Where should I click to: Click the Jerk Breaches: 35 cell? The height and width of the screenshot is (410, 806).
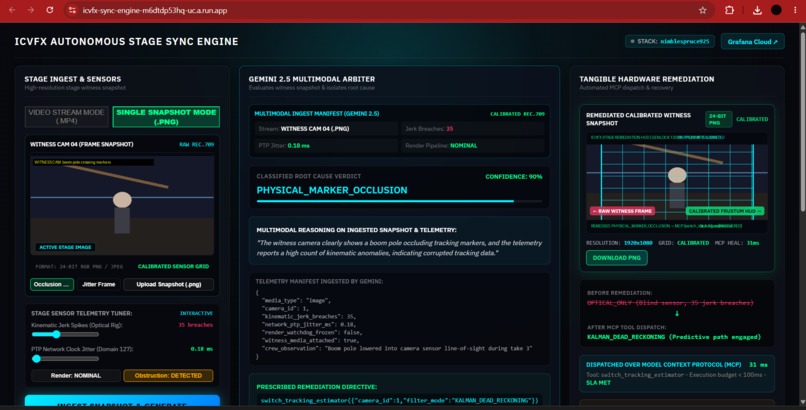click(x=472, y=128)
